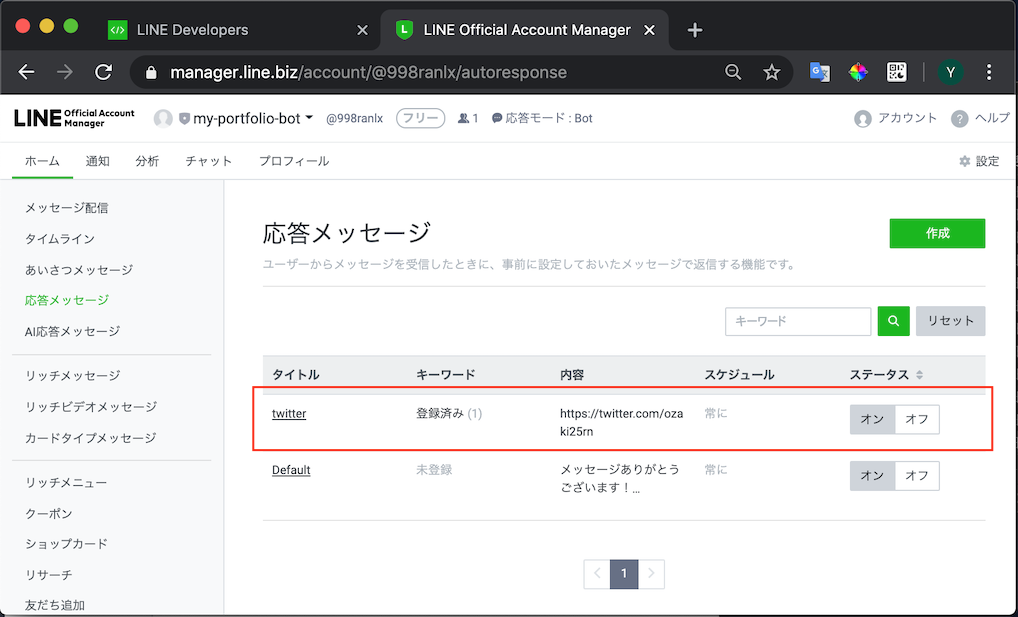Click the my-portfolio-bot account avatar
Viewport: 1018px width, 617px height.
pyautogui.click(x=163, y=118)
